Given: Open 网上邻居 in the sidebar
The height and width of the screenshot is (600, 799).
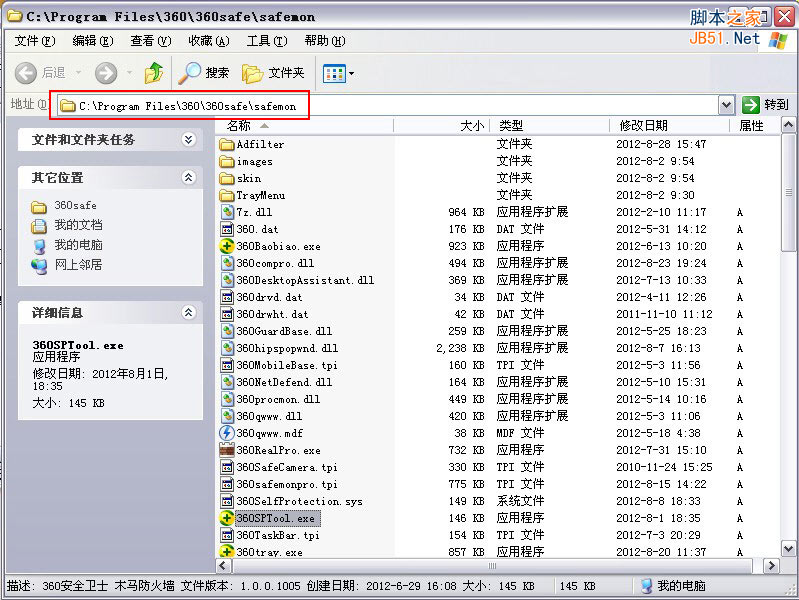Looking at the screenshot, I should [78, 265].
